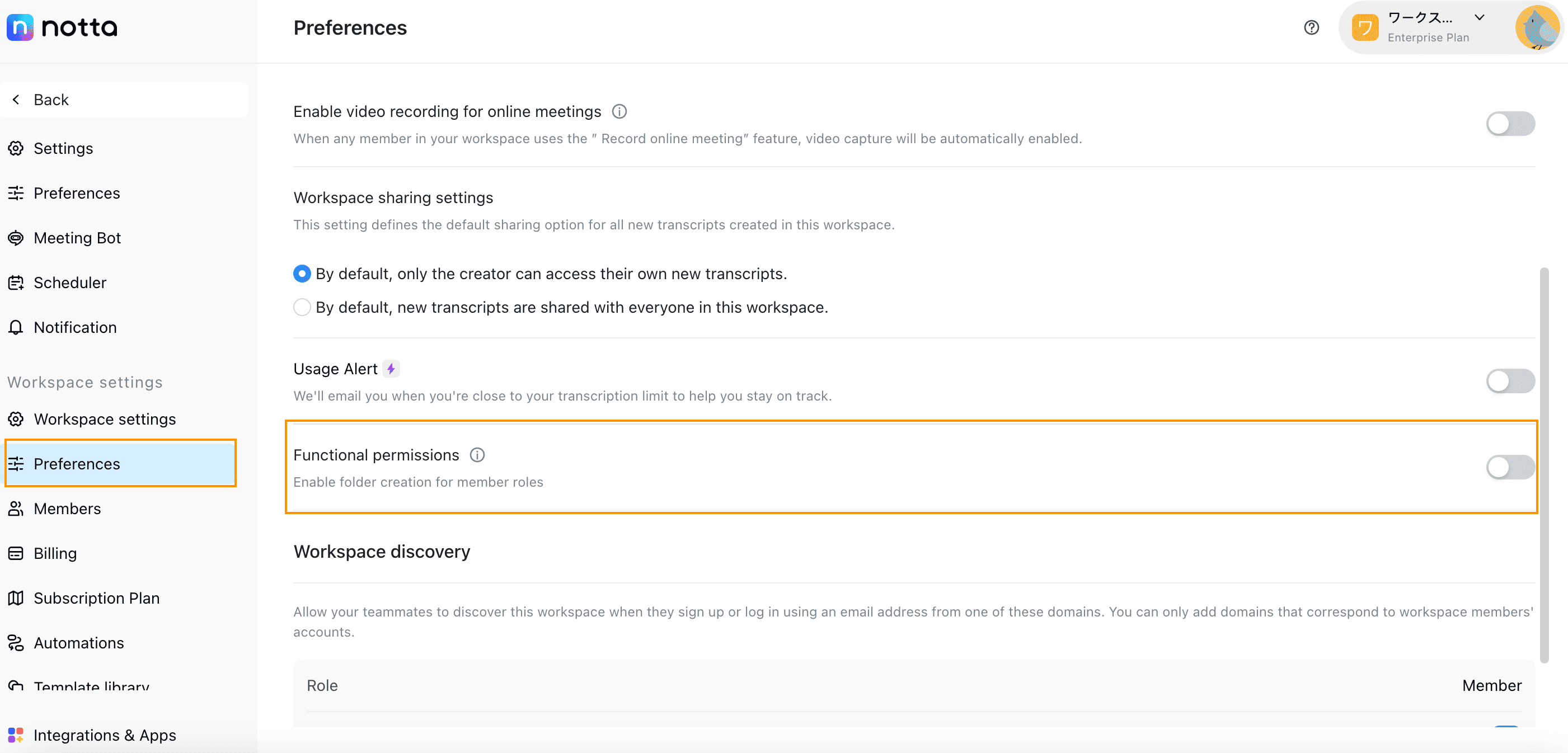This screenshot has height=753, width=1568.
Task: Click the Scheduler calendar icon
Action: pyautogui.click(x=16, y=283)
